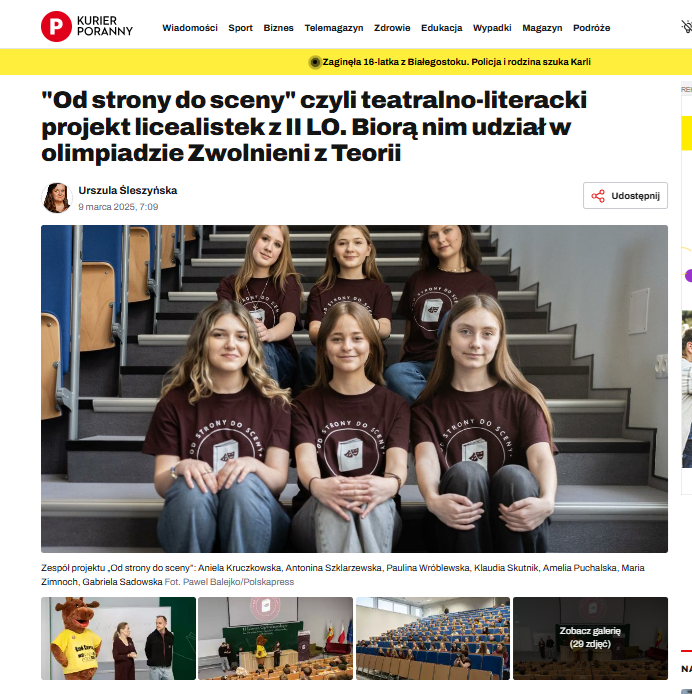Select Telemagazyn in the navigation
Viewport: 692px width, 694px height.
coord(334,28)
